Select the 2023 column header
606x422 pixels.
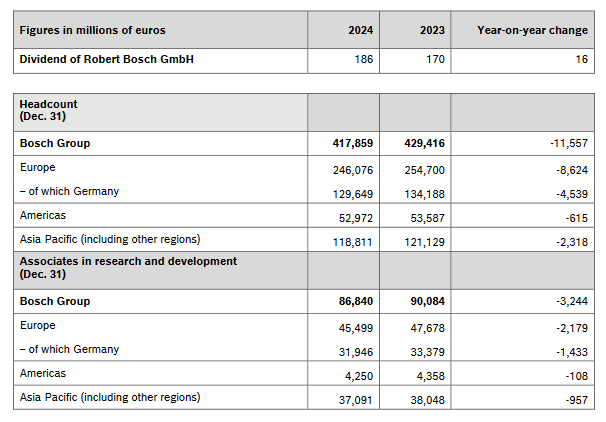pyautogui.click(x=432, y=30)
